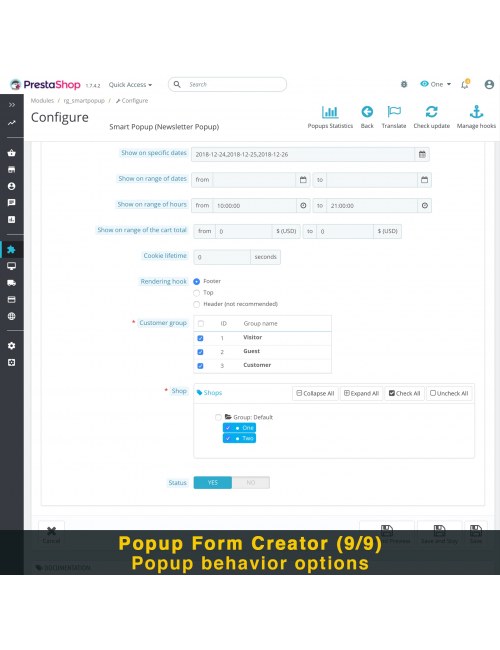Open Advanced Parameters icon in sidebar
The image size is (500, 650).
coord(12,363)
